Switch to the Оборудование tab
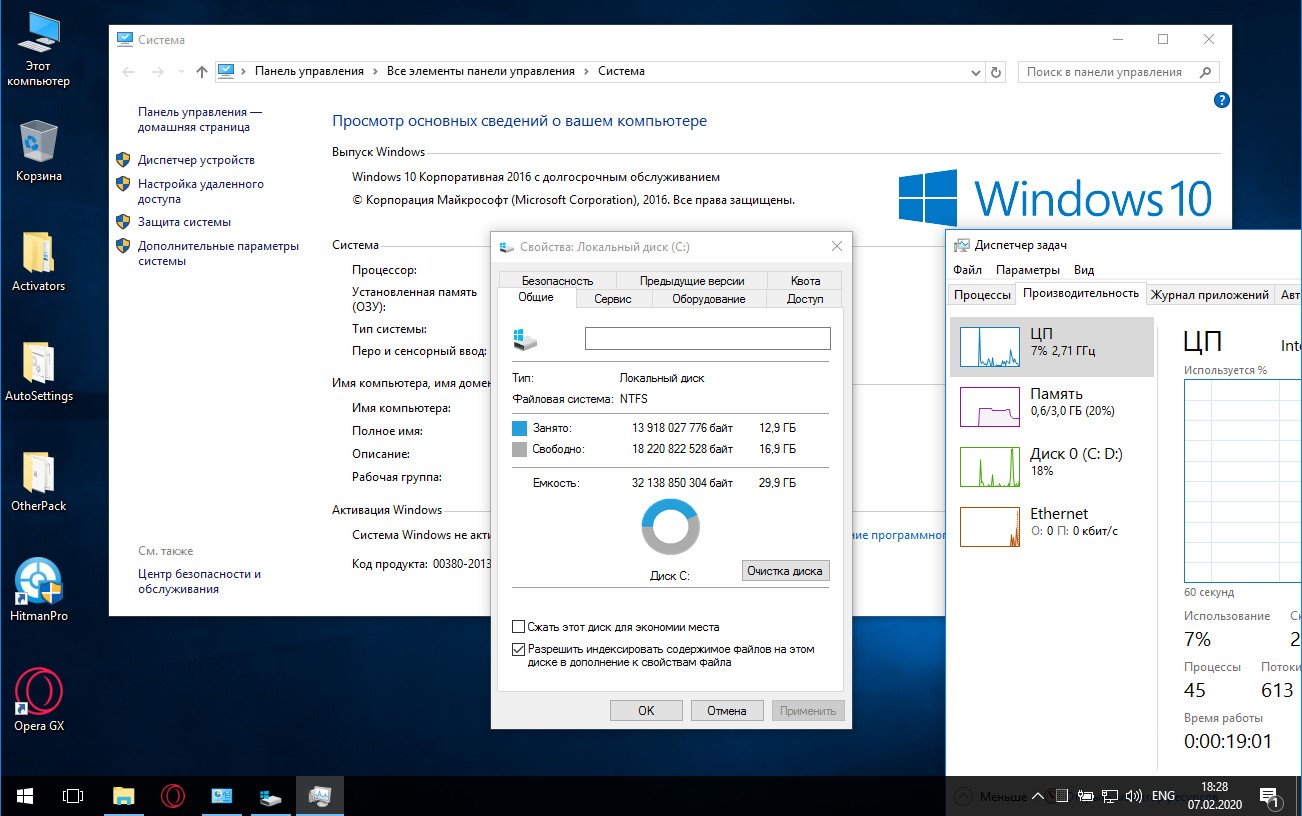The image size is (1302, 816). coord(708,299)
